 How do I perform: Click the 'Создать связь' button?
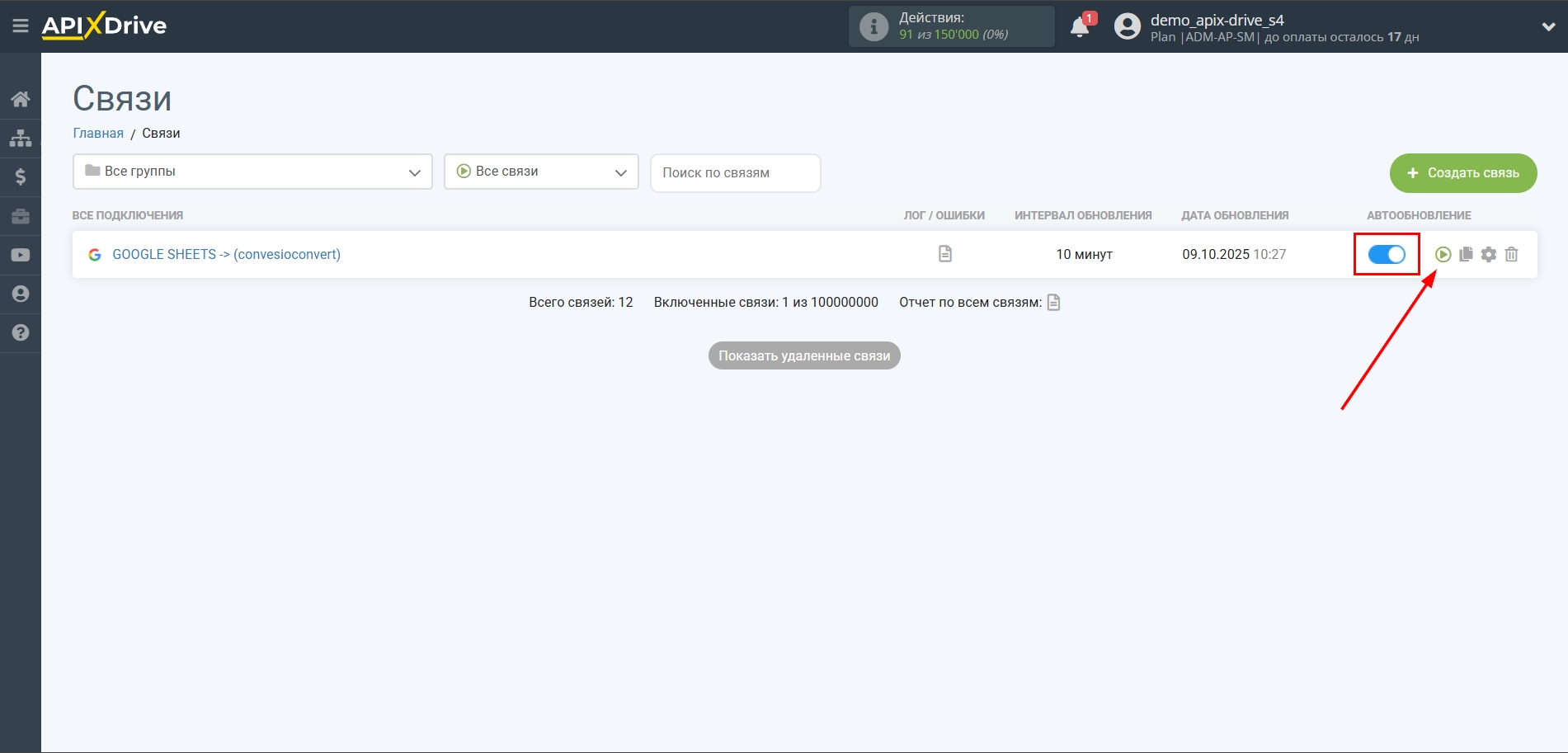1463,173
